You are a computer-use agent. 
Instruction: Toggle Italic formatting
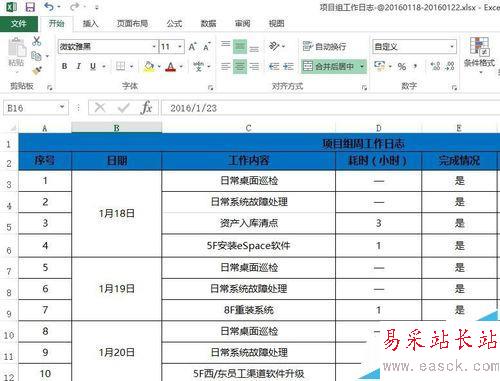pyautogui.click(x=79, y=66)
